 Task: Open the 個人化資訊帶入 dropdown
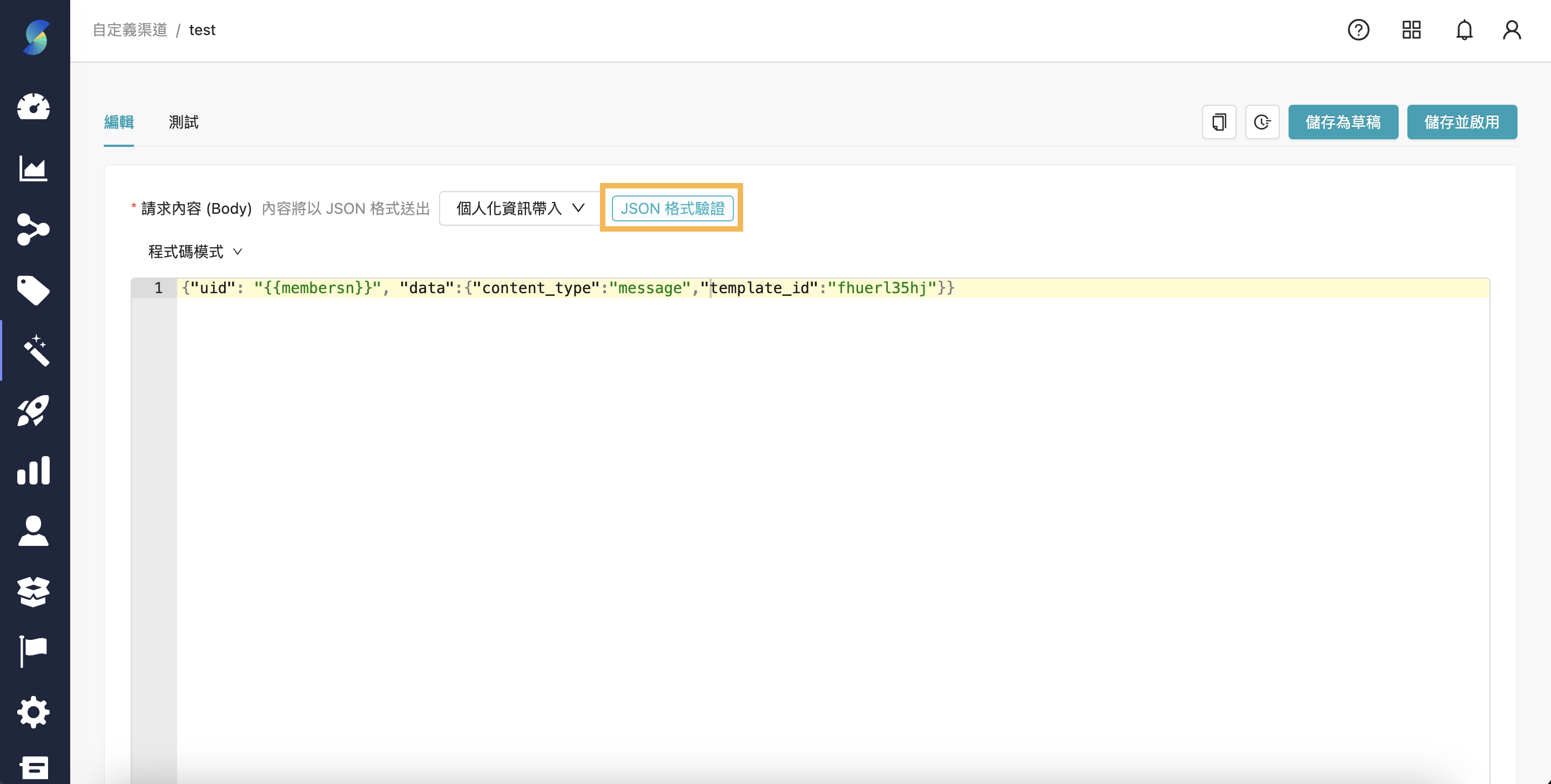519,208
